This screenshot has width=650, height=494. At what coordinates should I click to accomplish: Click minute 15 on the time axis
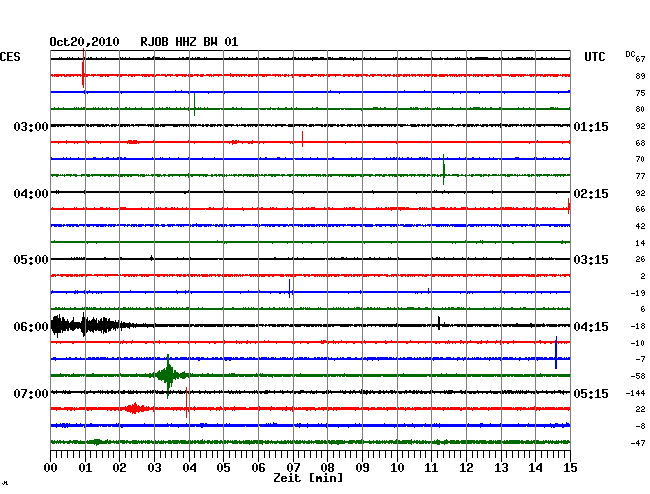coord(570,467)
